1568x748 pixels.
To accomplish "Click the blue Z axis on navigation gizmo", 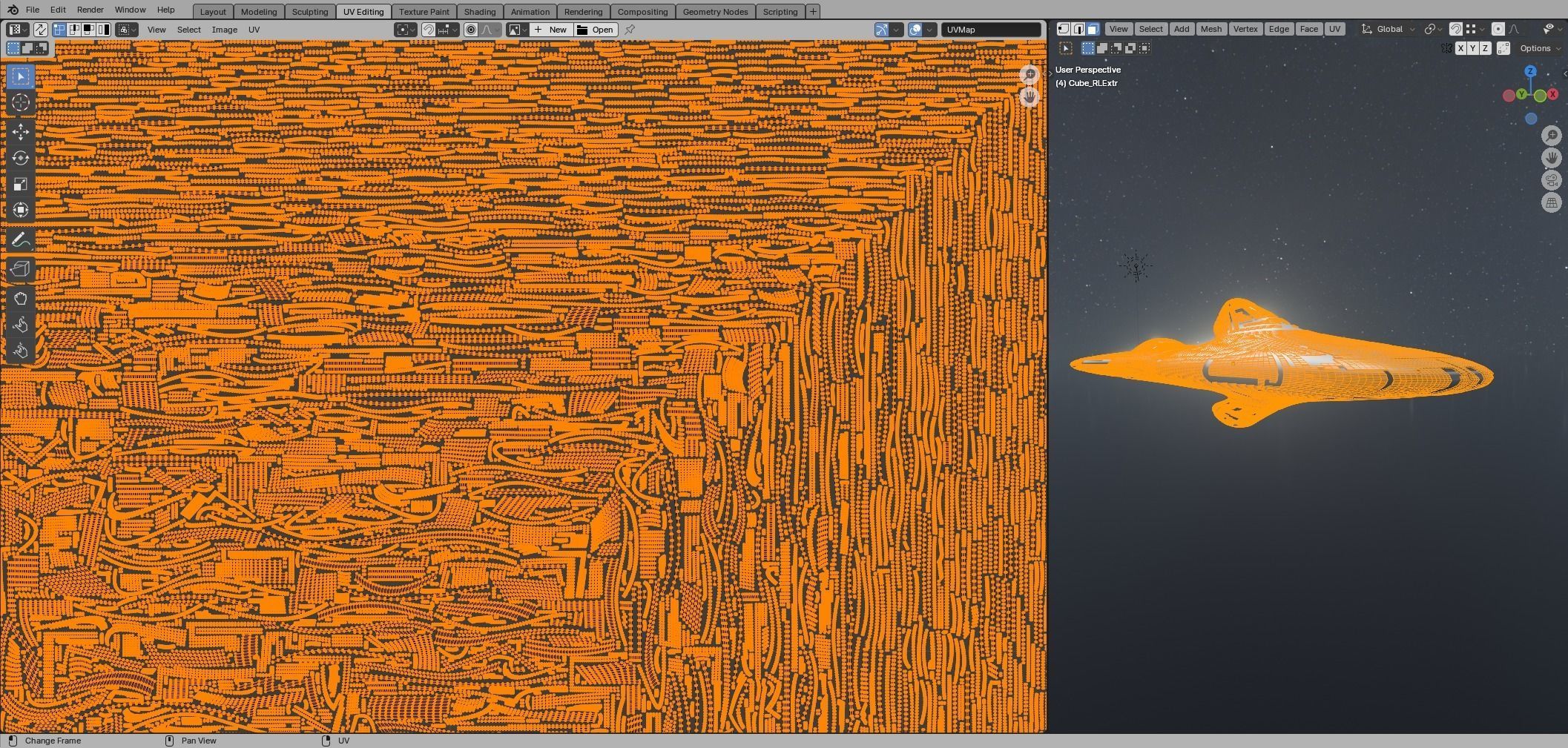I will coord(1530,71).
